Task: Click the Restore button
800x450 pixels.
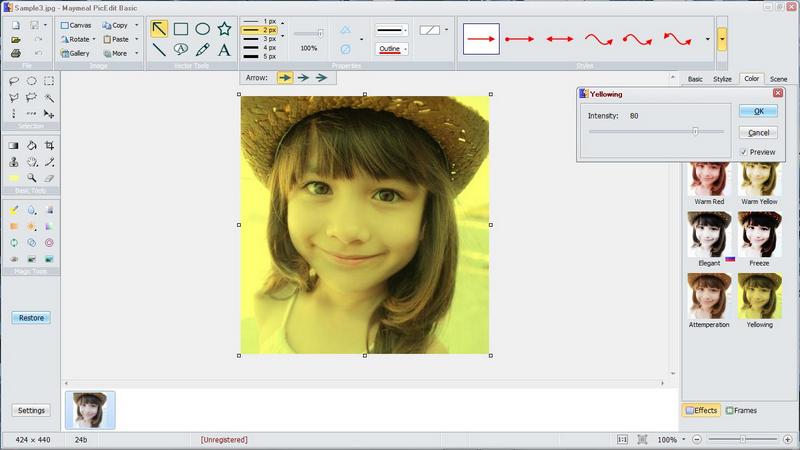Action: (31, 318)
